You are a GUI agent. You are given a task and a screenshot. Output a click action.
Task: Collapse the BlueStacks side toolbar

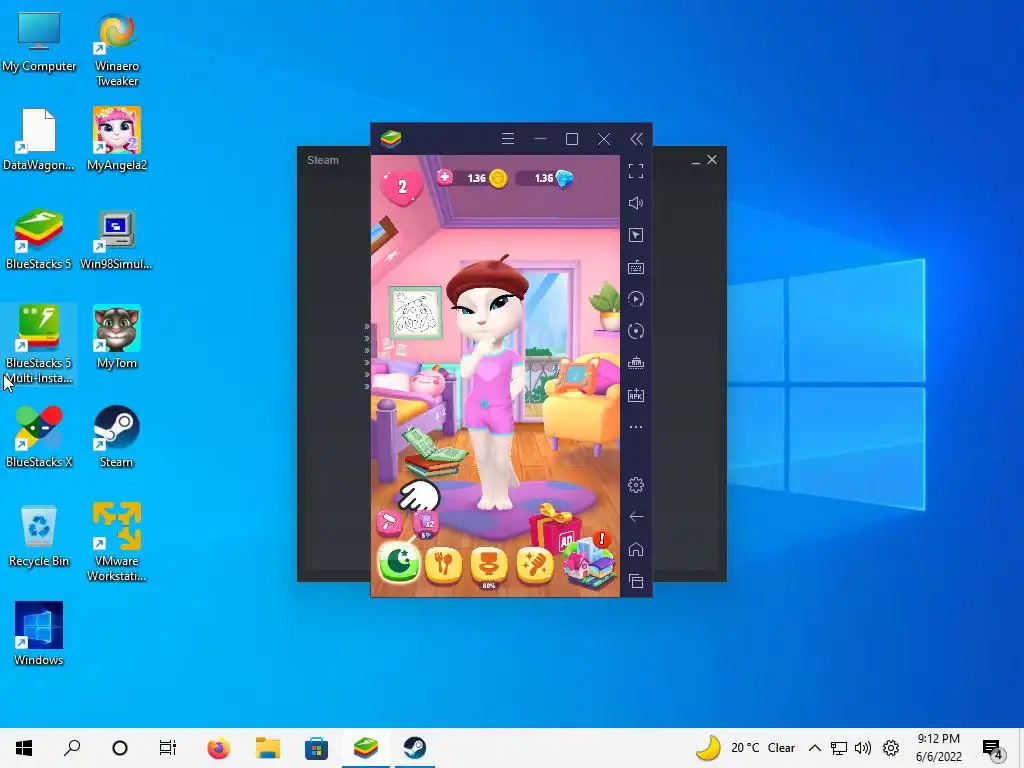636,138
